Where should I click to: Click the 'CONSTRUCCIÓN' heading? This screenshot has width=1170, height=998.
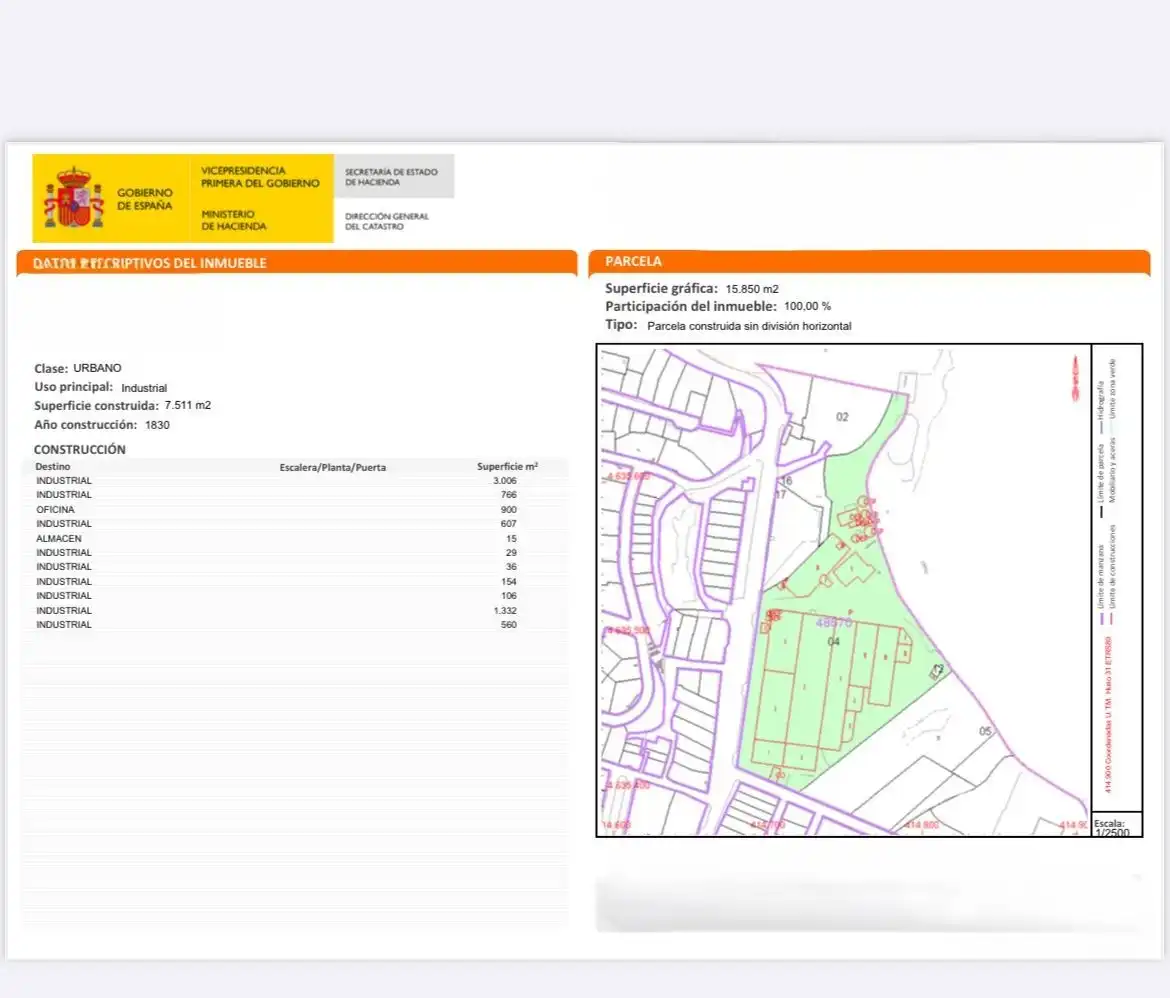click(x=80, y=449)
